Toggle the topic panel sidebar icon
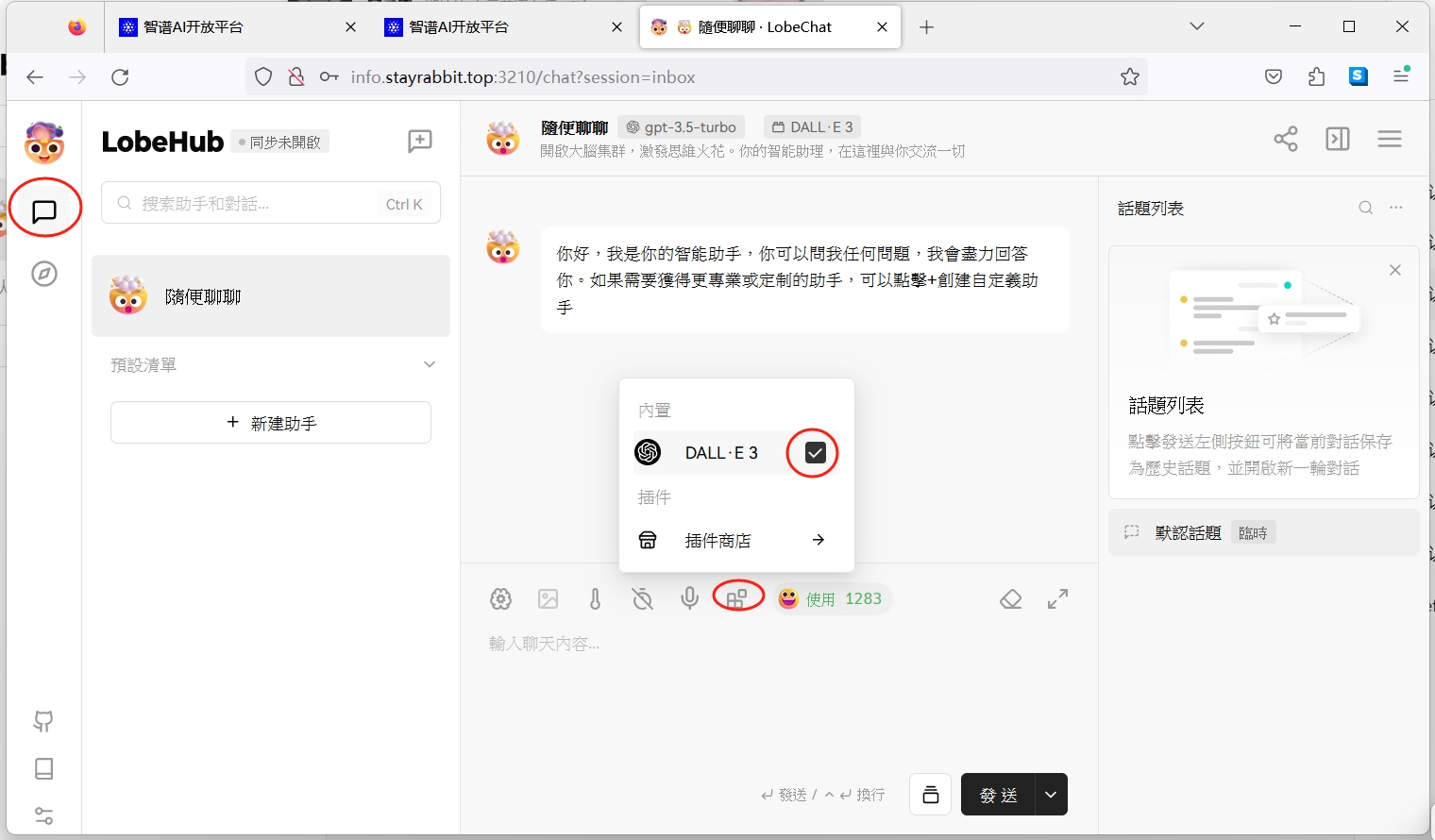Image resolution: width=1435 pixels, height=840 pixels. coord(1338,139)
